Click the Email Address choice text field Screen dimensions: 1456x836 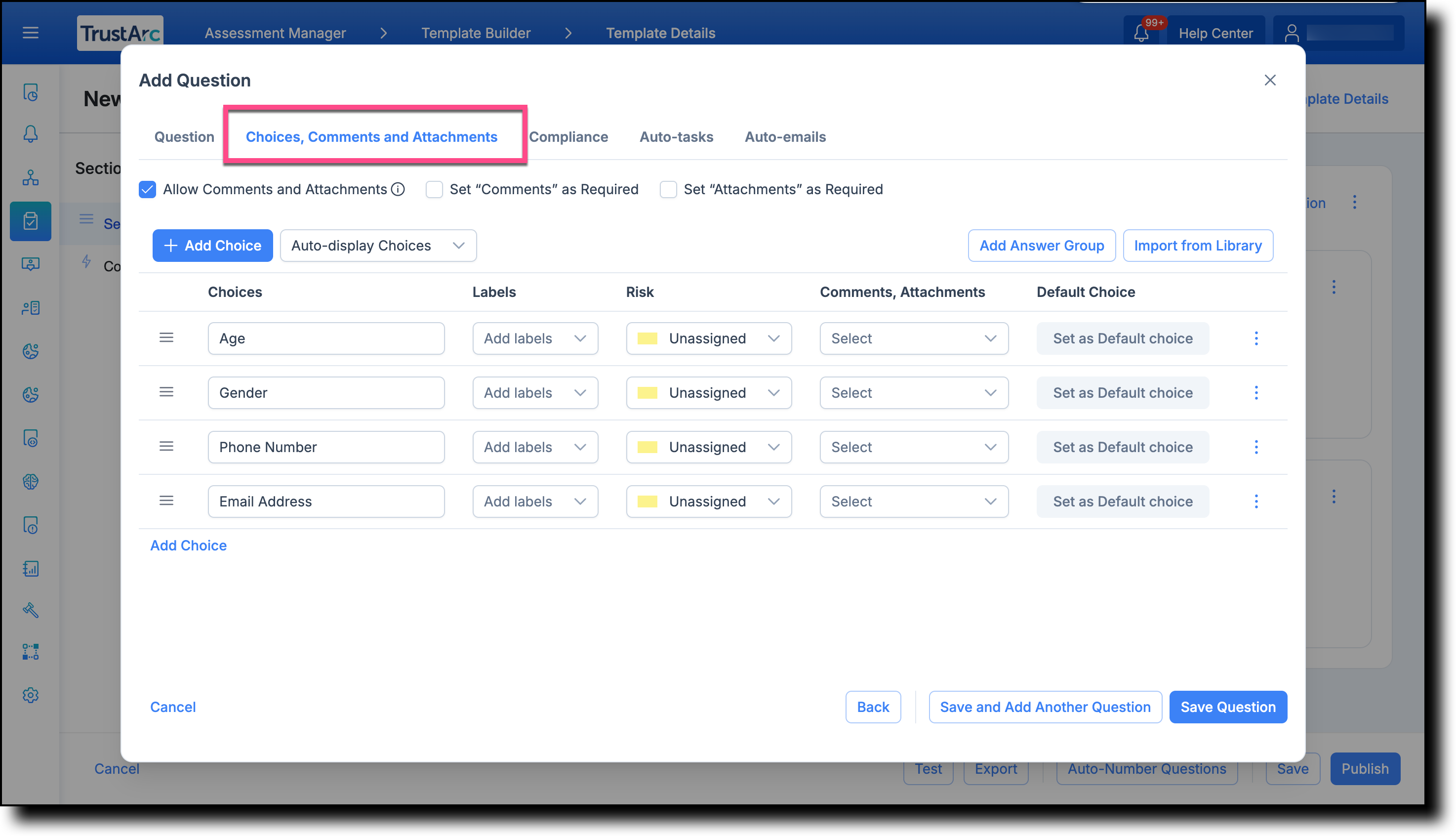[326, 502]
